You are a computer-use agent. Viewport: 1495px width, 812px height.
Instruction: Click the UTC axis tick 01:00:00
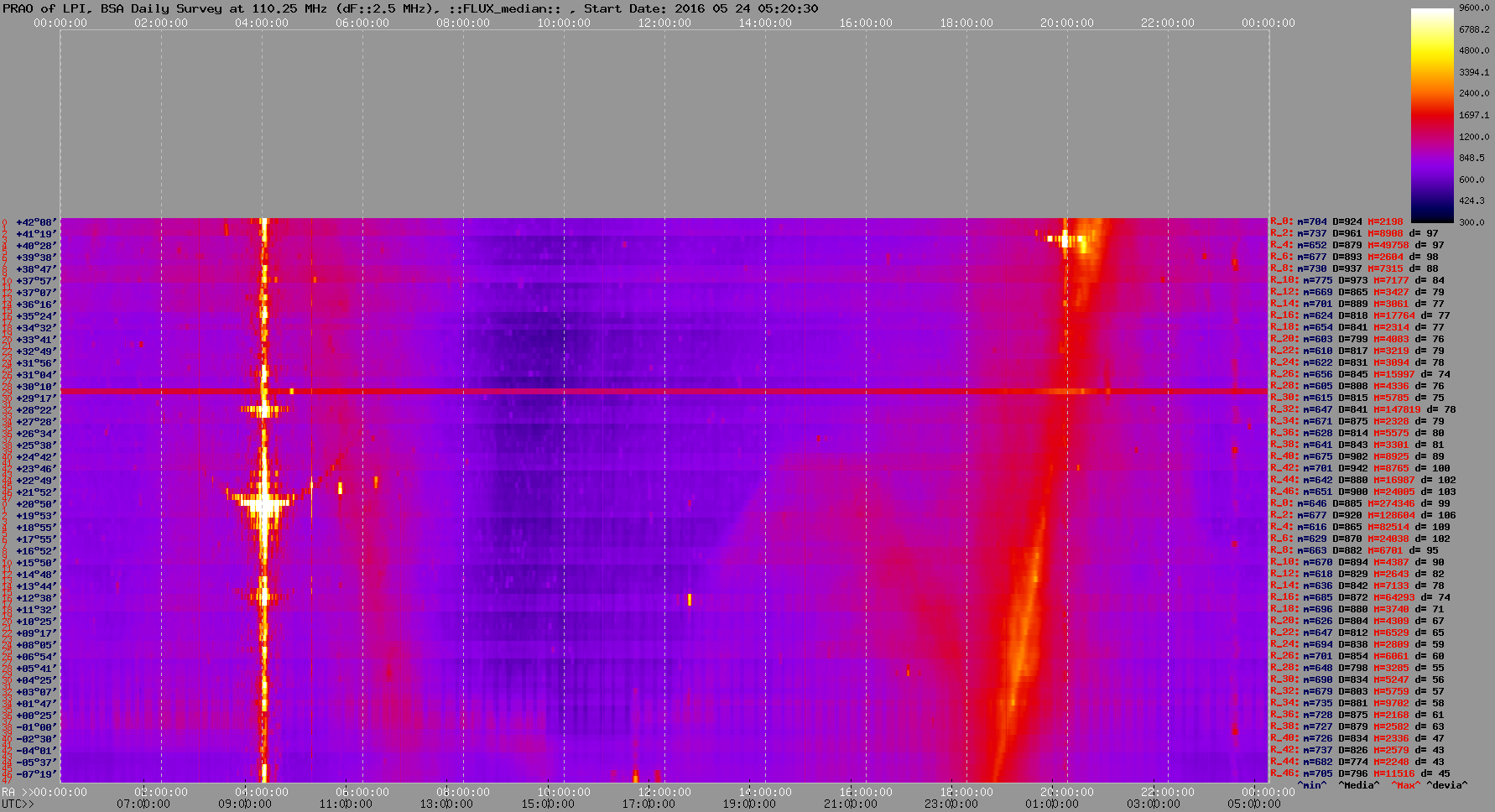tap(1052, 804)
